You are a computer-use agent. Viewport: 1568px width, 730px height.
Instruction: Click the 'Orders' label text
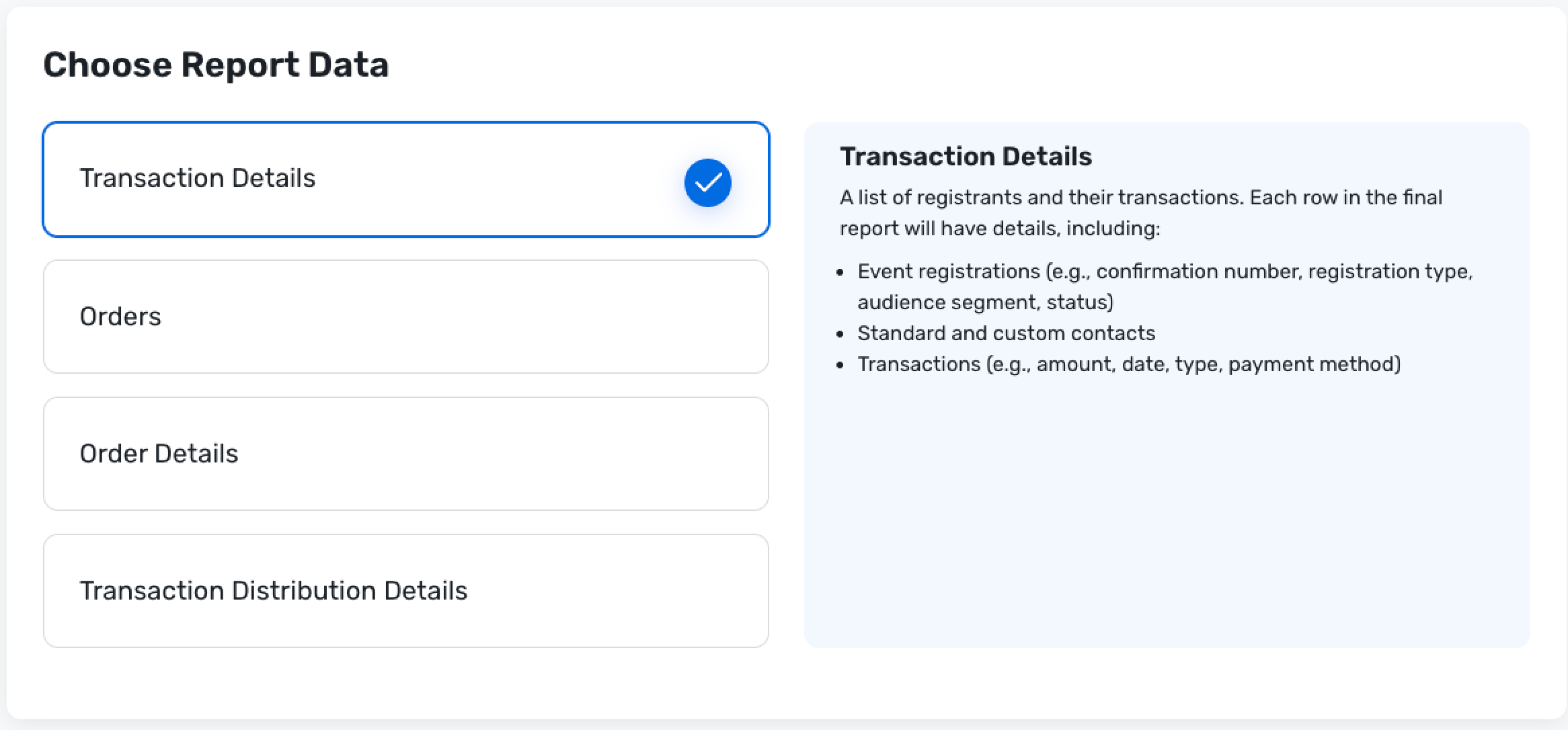pyautogui.click(x=120, y=317)
